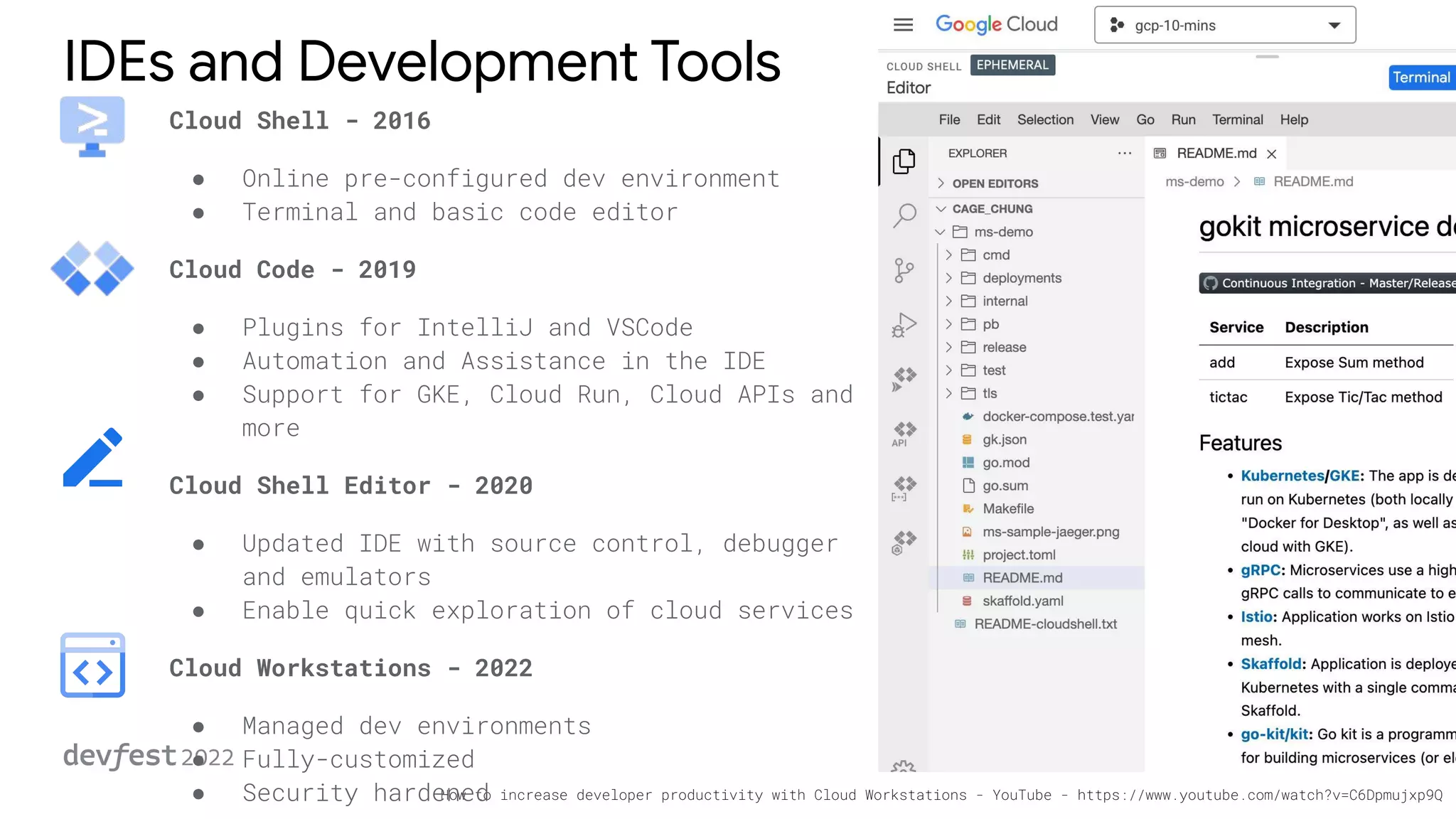This screenshot has height=819, width=1456.
Task: Click the ms-demo folder icon
Action: 960,232
